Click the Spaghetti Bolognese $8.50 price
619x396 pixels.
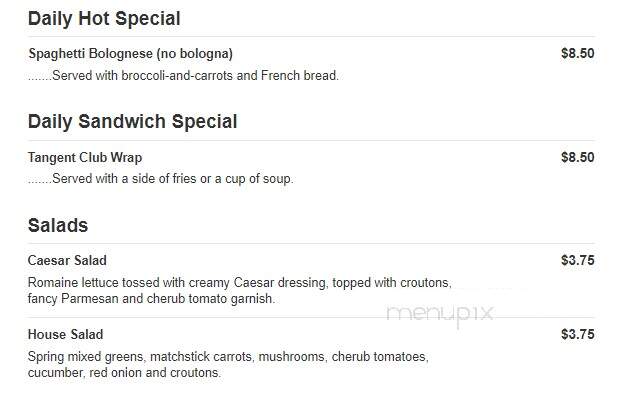(578, 53)
